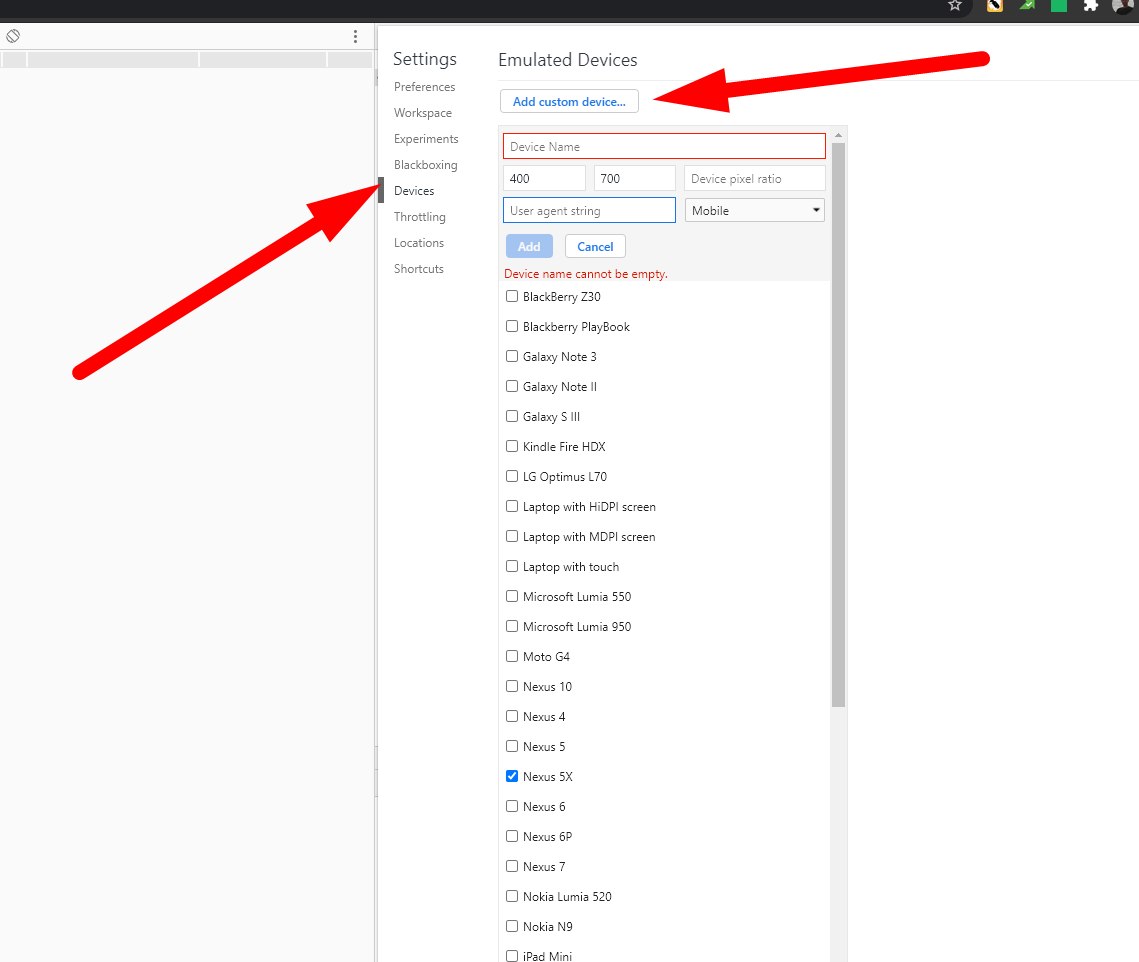Viewport: 1139px width, 962px height.
Task: Click the scrollbar up arrow in the device list
Action: (838, 135)
